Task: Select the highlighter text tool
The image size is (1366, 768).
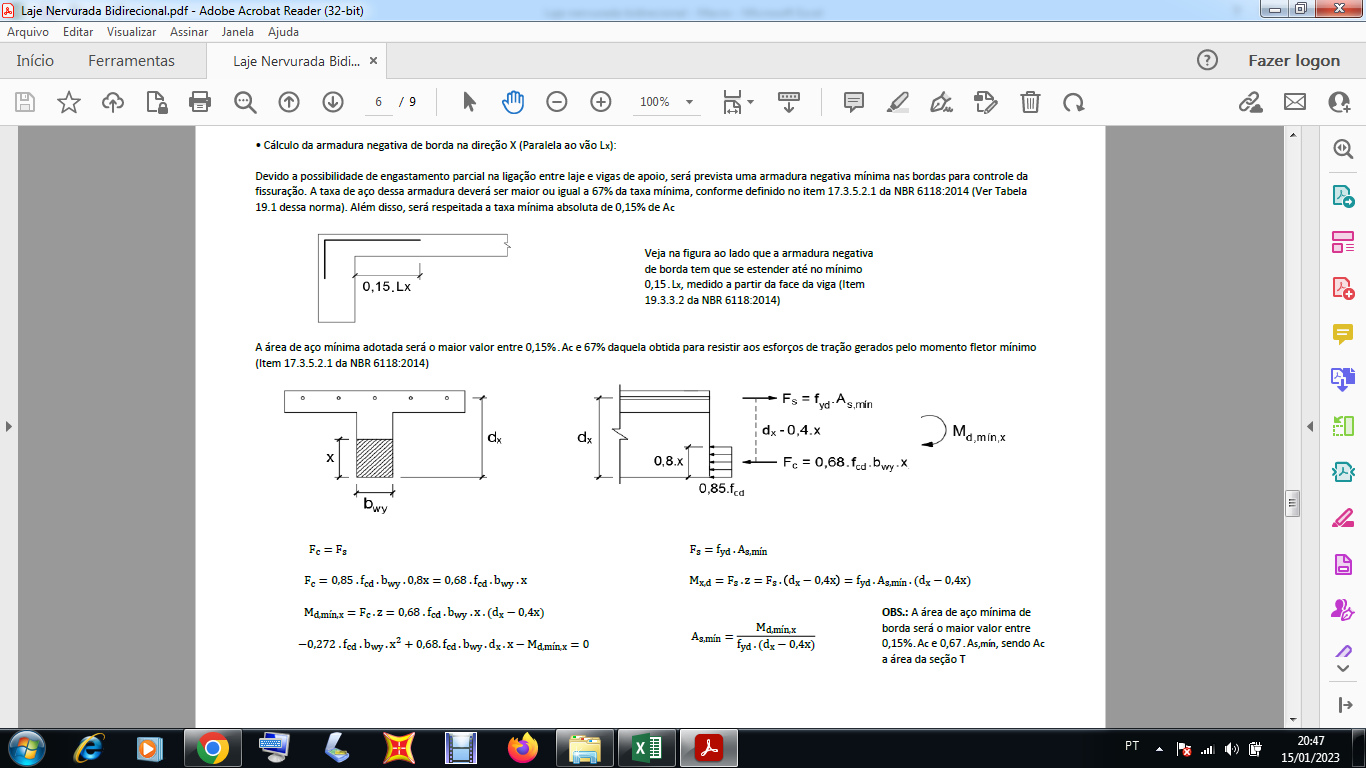Action: (898, 102)
